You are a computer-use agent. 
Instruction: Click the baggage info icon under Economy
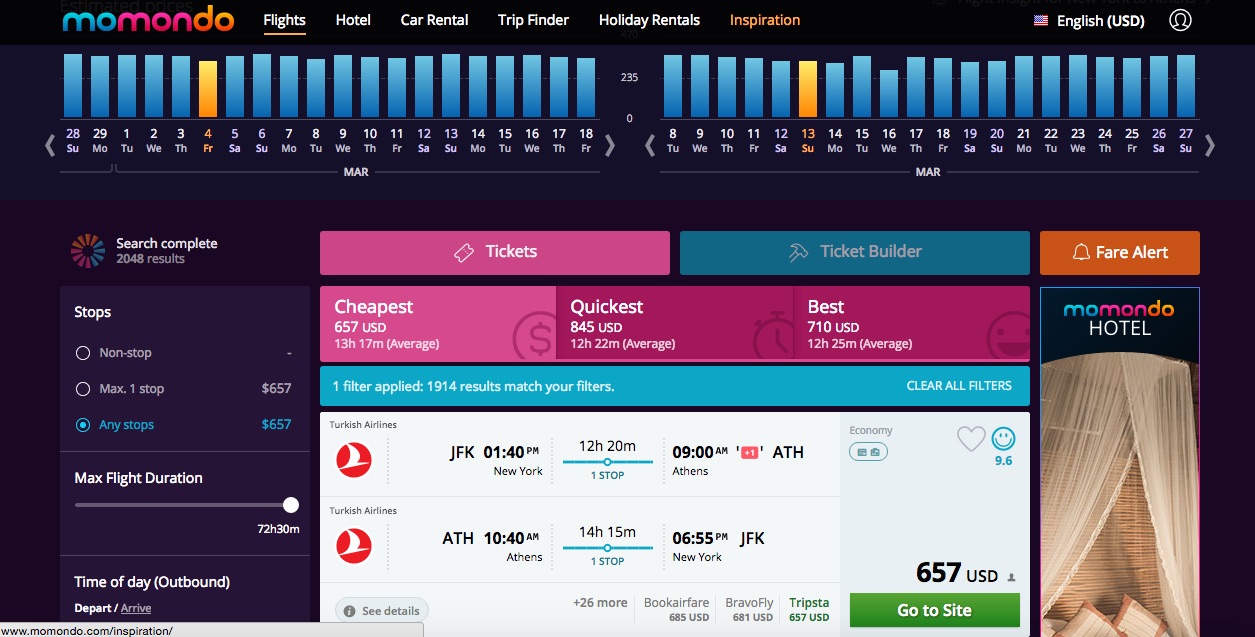click(868, 452)
